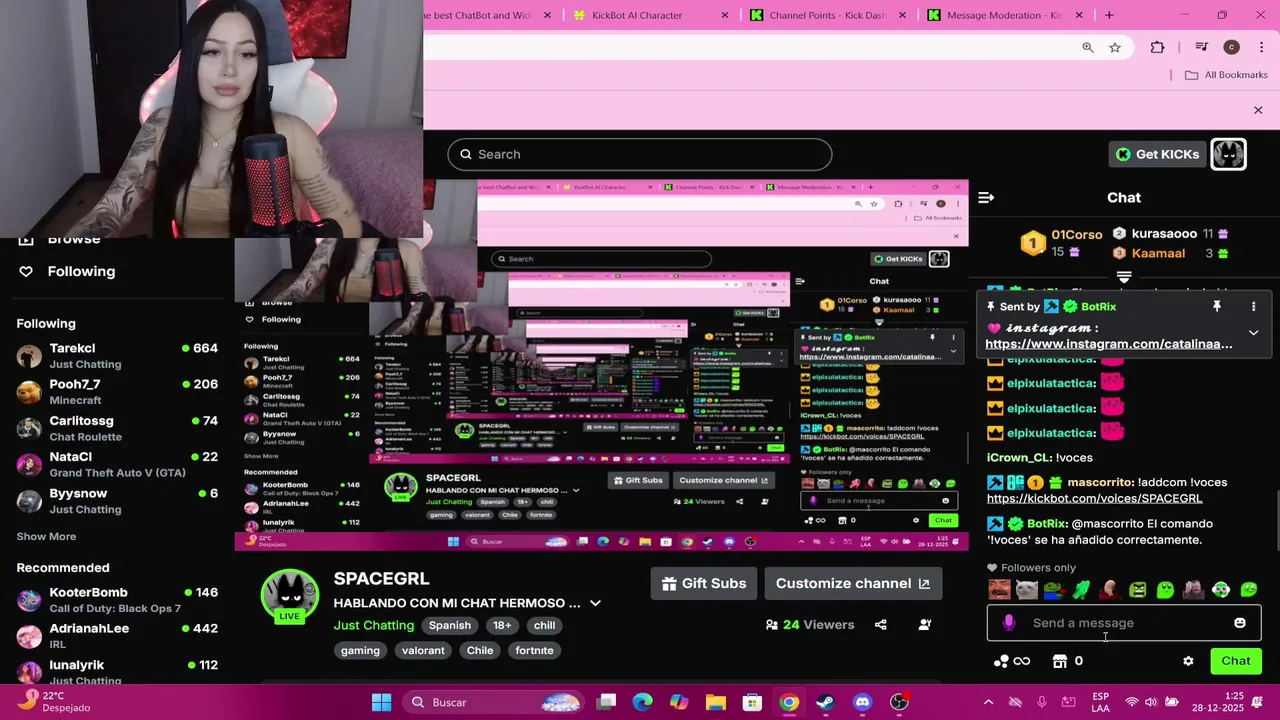Image resolution: width=1280 pixels, height=720 pixels.
Task: Open the Windows Start menu
Action: tap(382, 702)
